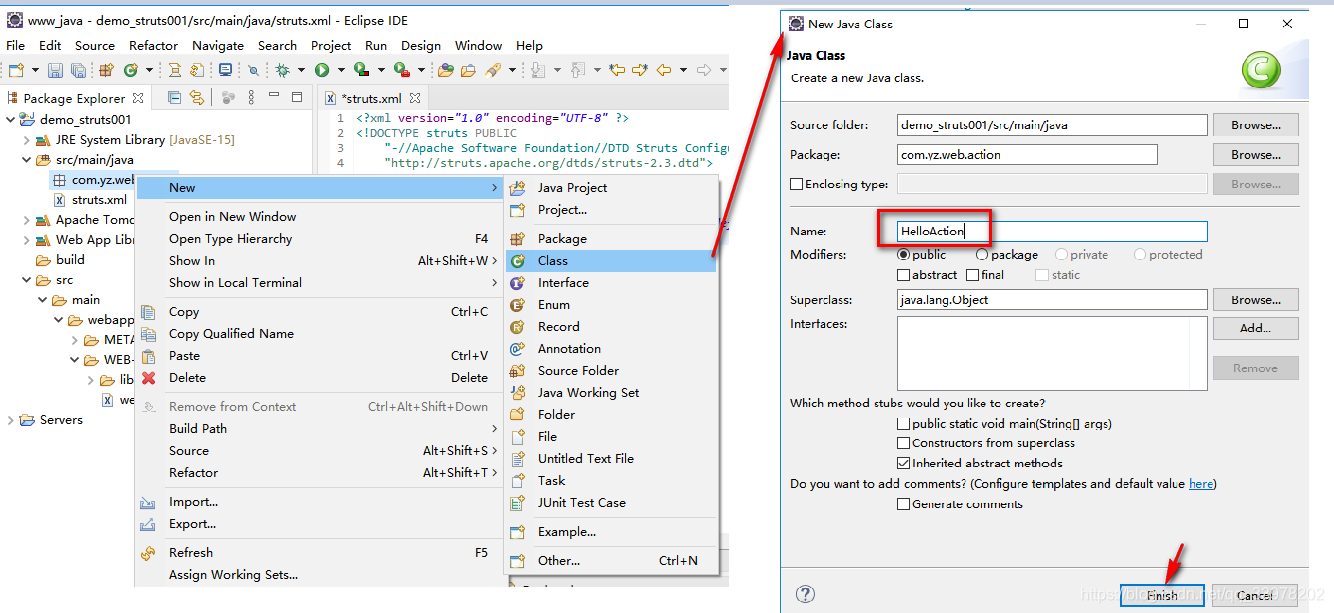Click Browse next to Source folder
The height and width of the screenshot is (613, 1334).
point(1255,125)
